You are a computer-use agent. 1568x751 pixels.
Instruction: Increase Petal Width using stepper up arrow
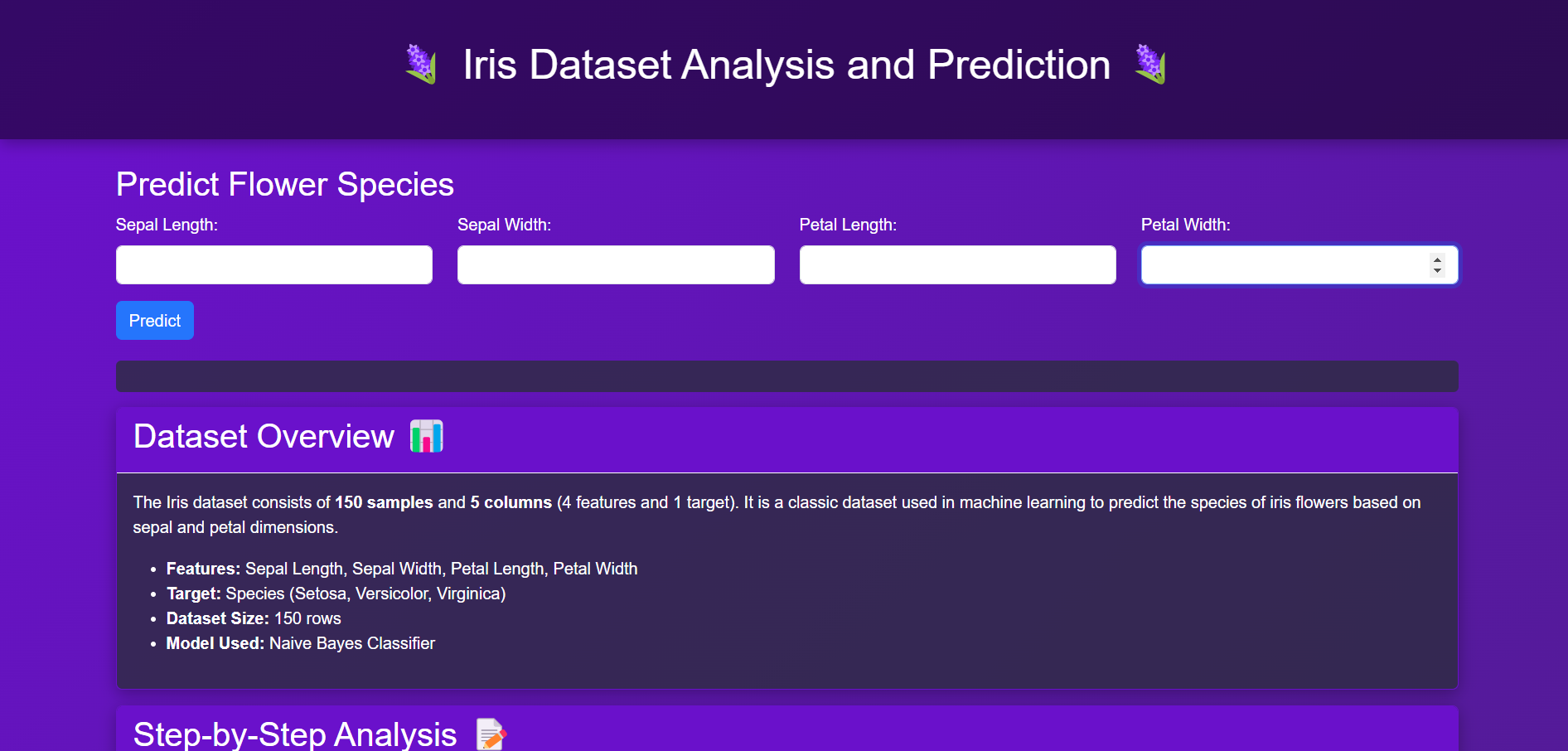pos(1437,259)
